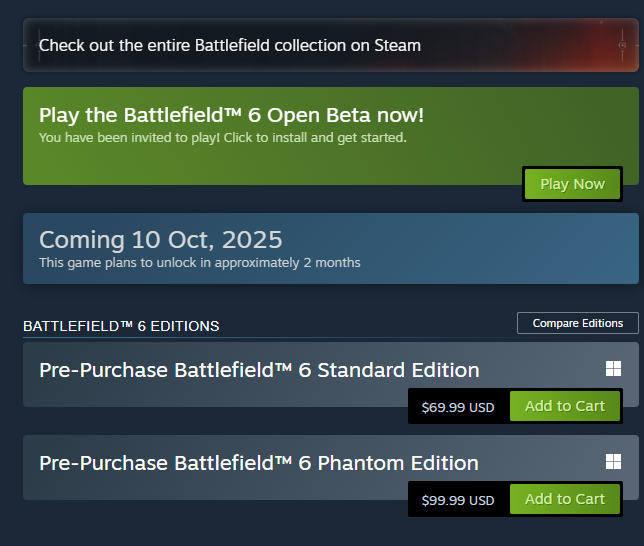Click the Windows icon for Phantom Edition
This screenshot has width=644, height=546.
(x=613, y=461)
